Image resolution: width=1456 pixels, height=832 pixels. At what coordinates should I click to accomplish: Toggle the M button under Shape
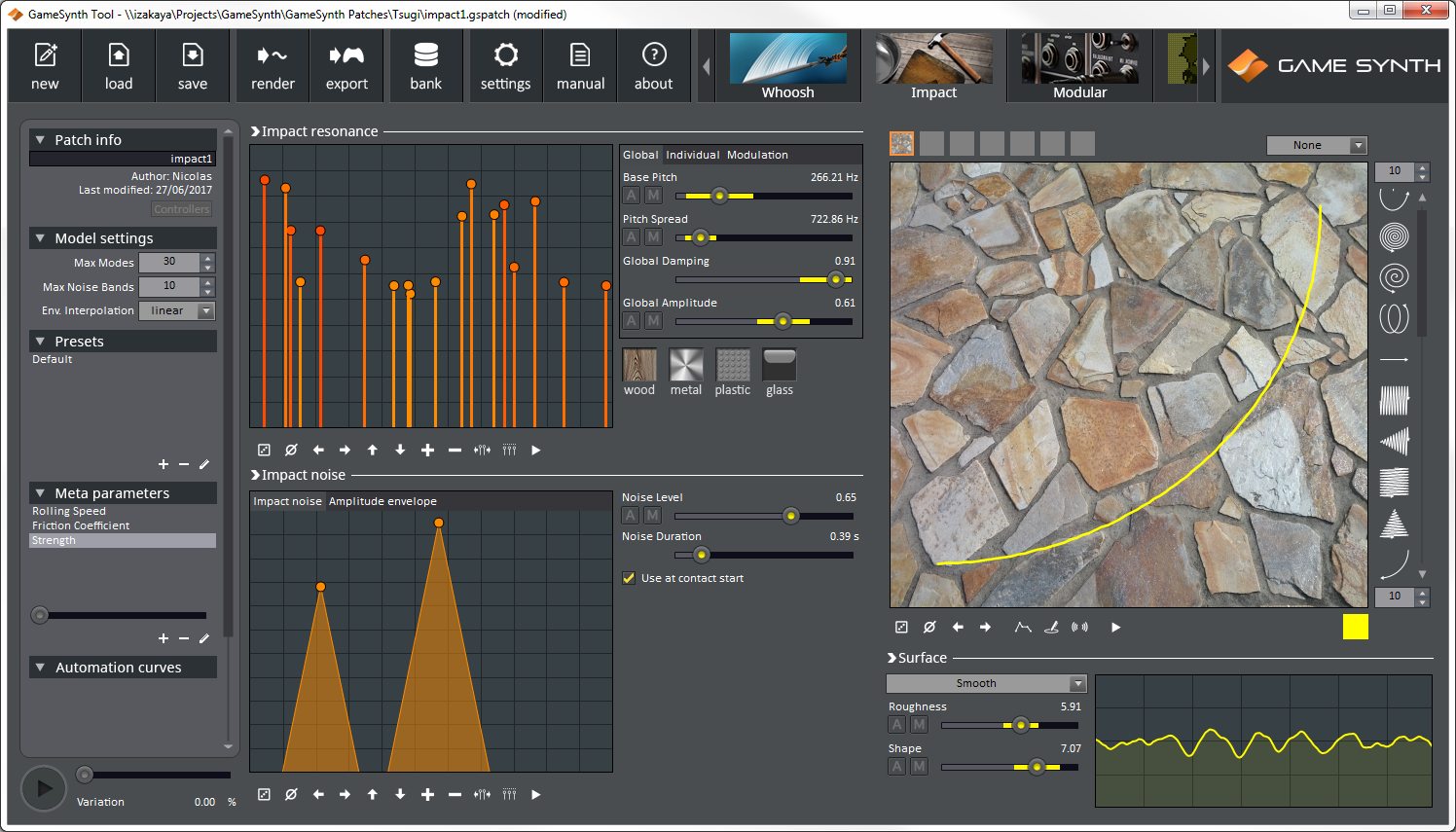pyautogui.click(x=919, y=767)
